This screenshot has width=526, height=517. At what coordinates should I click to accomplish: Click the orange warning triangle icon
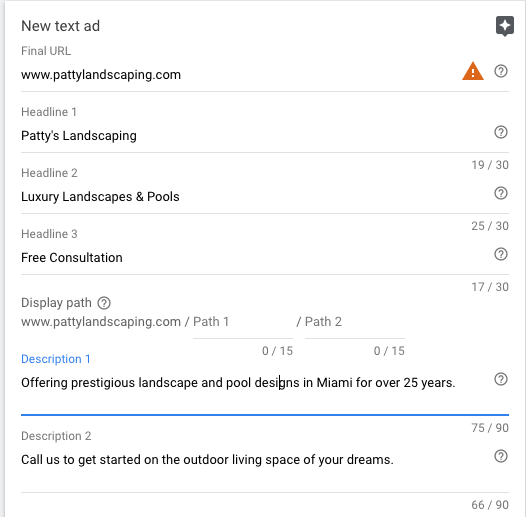click(473, 71)
